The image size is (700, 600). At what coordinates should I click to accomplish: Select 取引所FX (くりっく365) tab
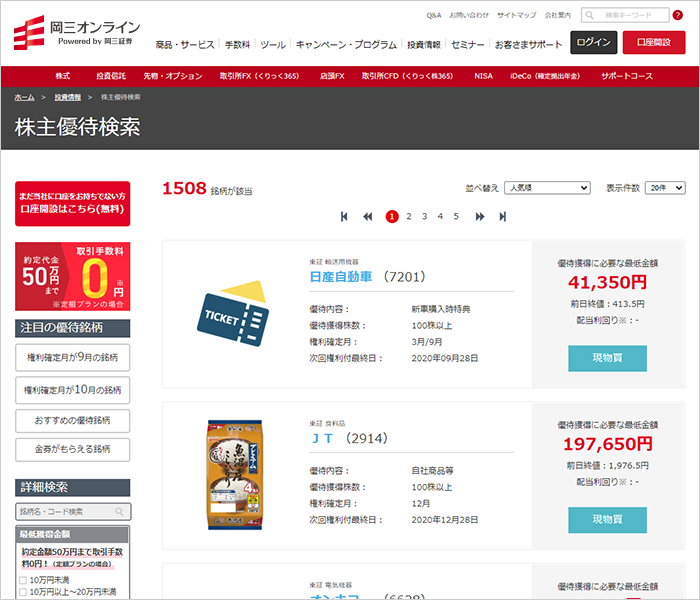tap(259, 76)
